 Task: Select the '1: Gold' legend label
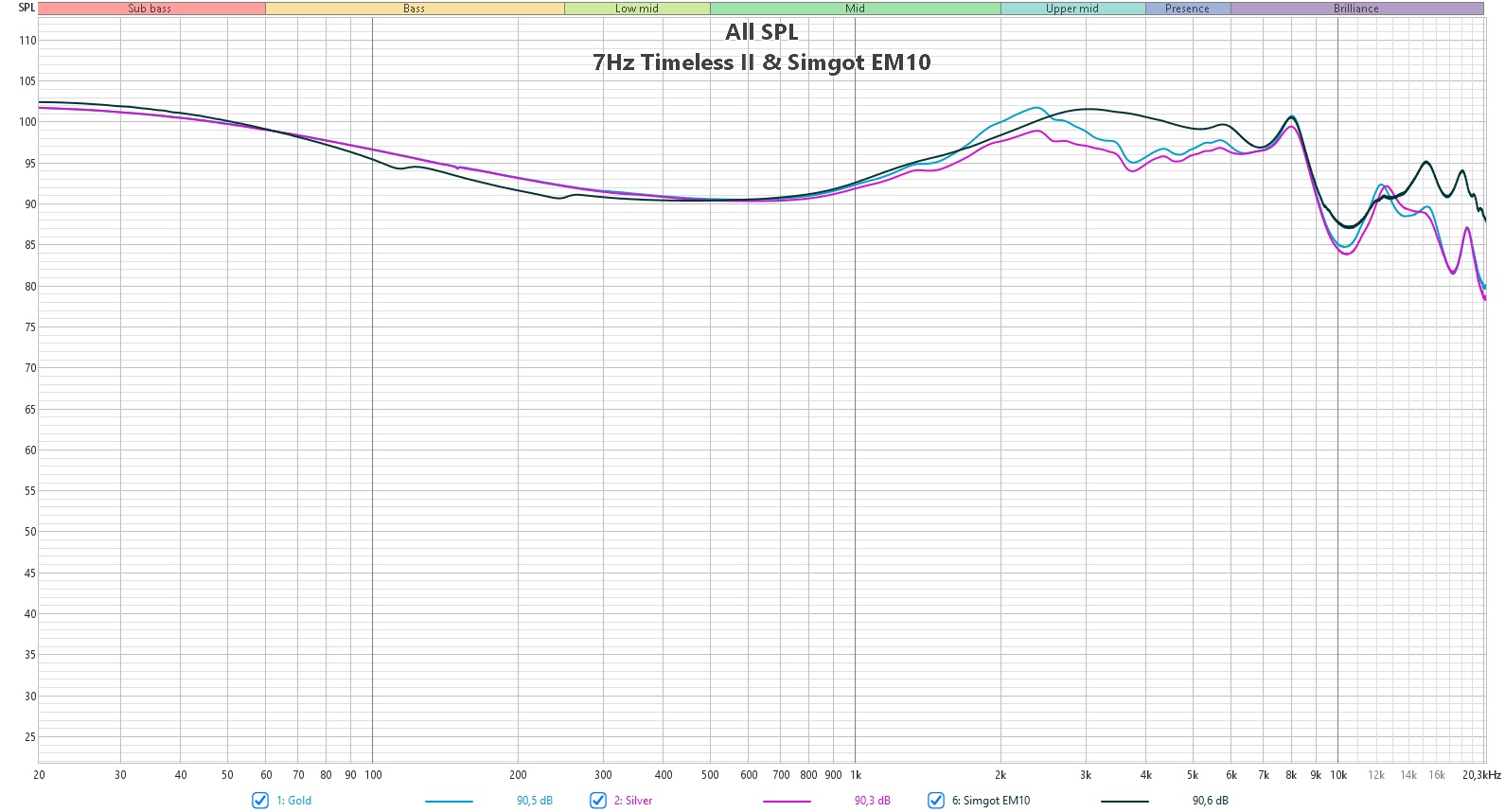(293, 801)
